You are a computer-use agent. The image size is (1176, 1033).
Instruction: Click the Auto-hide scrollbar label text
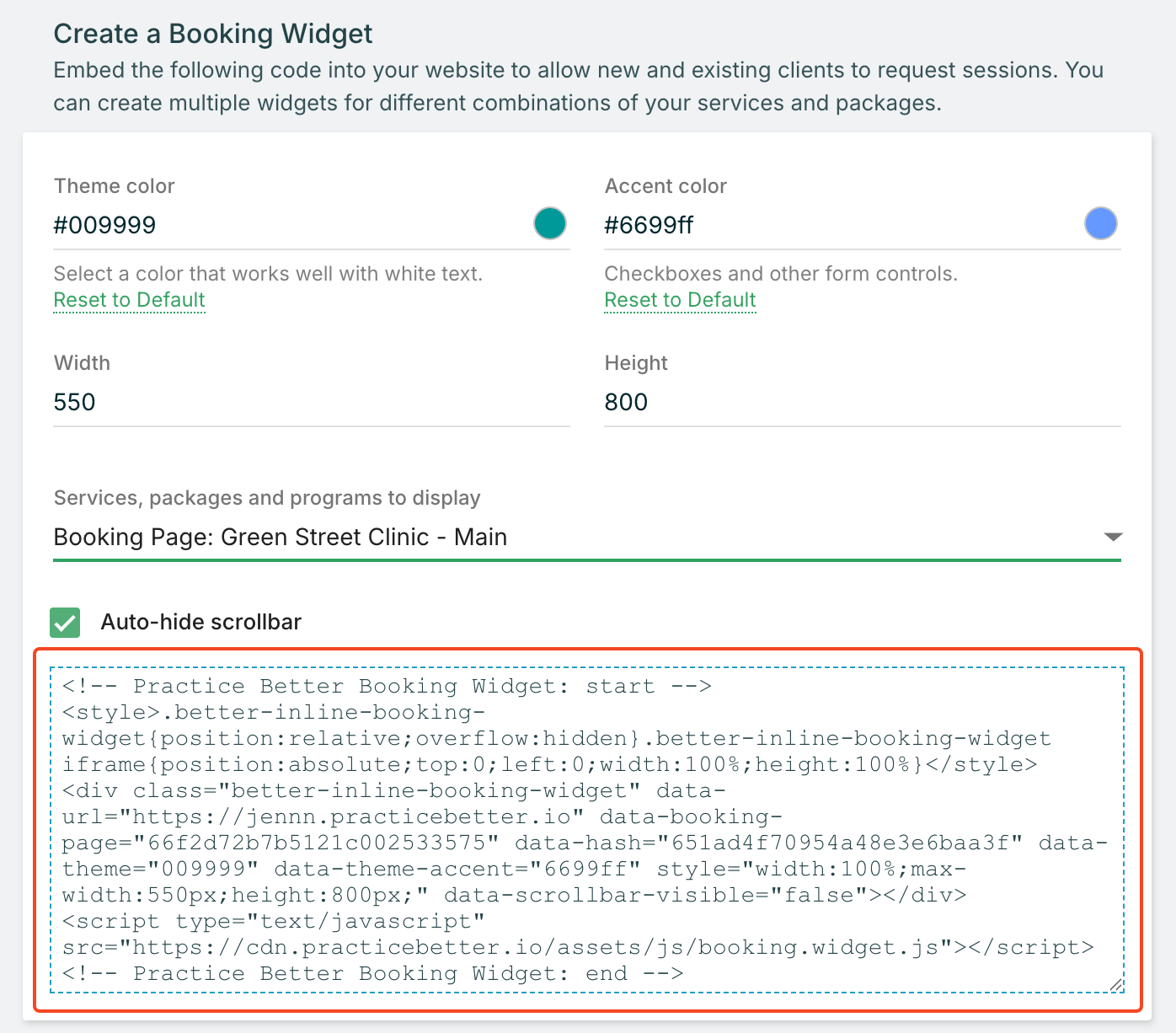(200, 623)
